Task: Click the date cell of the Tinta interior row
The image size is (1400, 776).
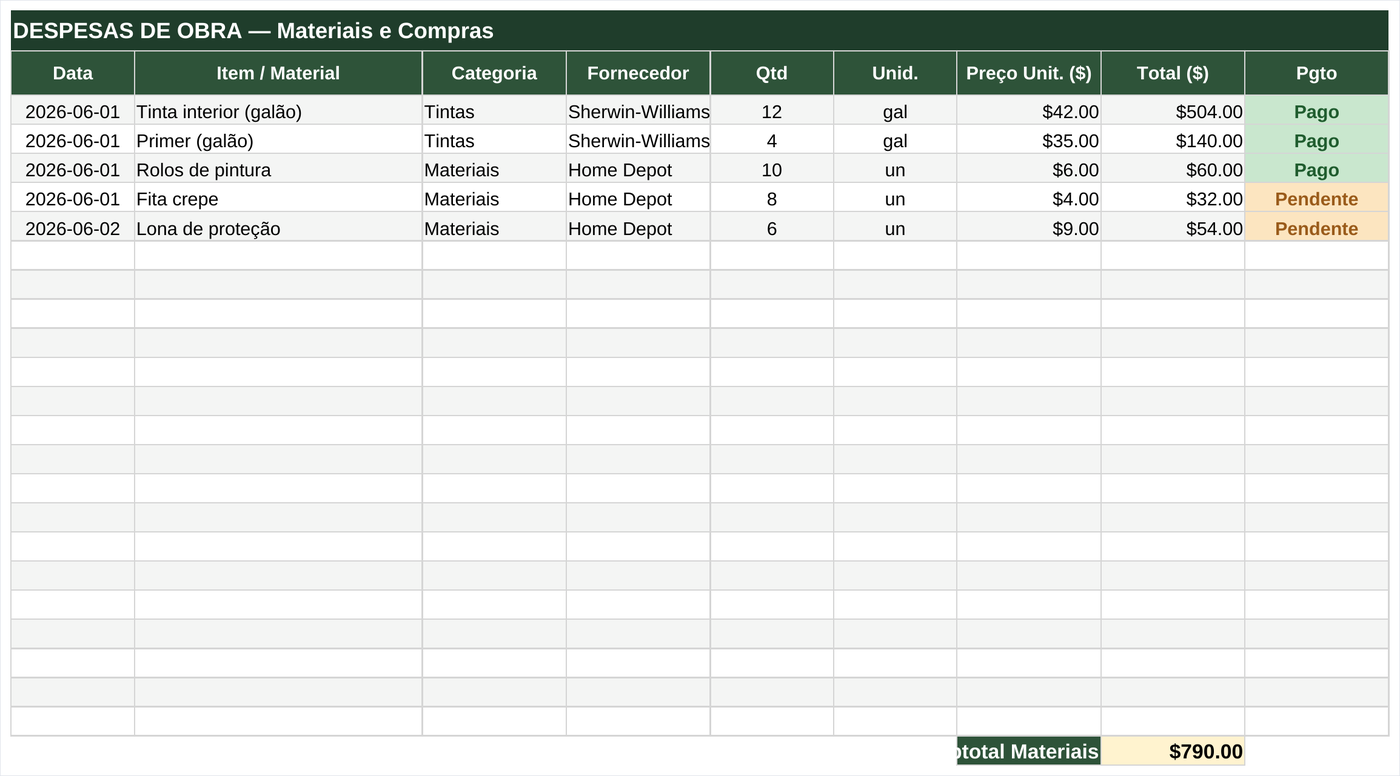Action: [73, 111]
